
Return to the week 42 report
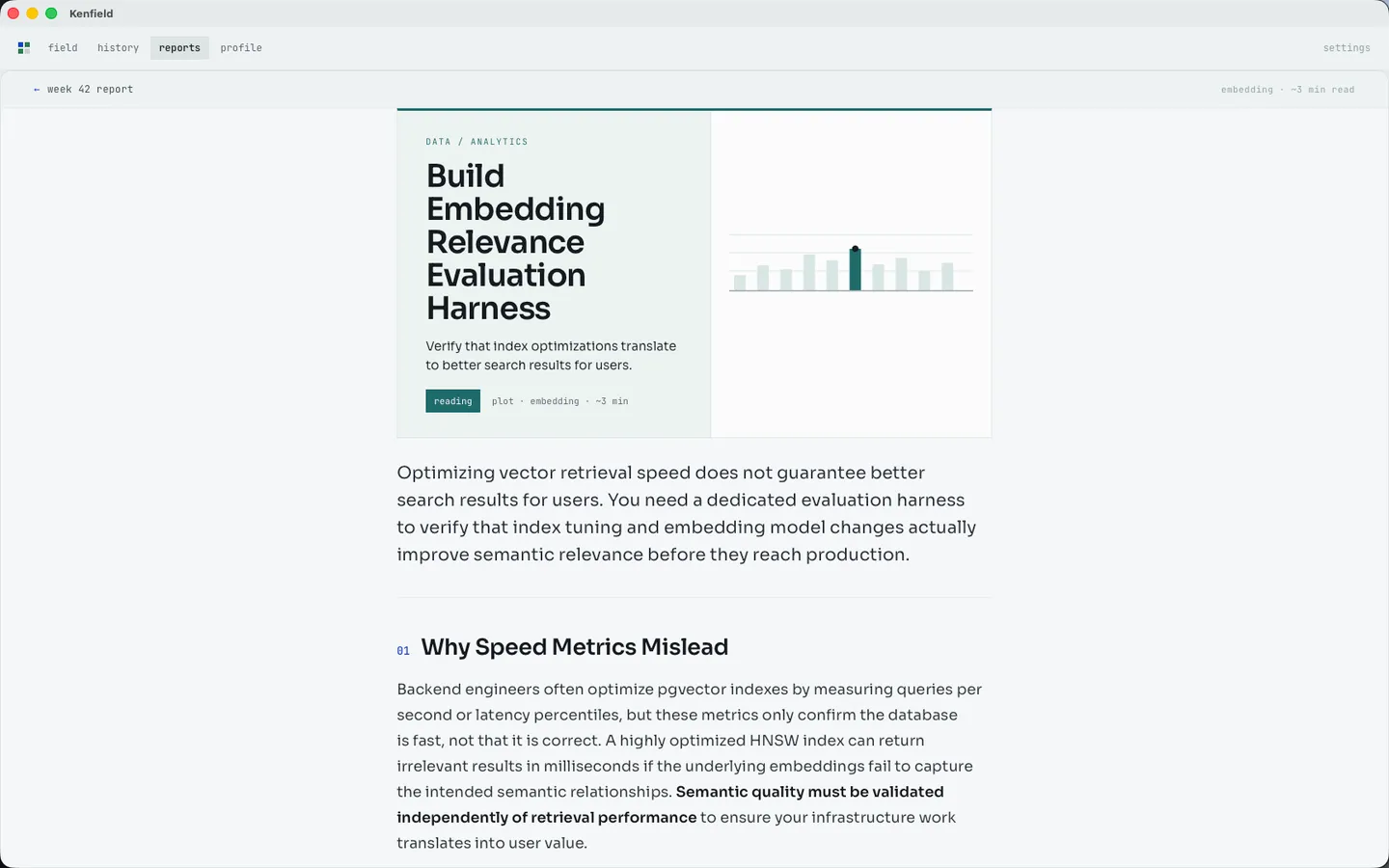coord(83,89)
